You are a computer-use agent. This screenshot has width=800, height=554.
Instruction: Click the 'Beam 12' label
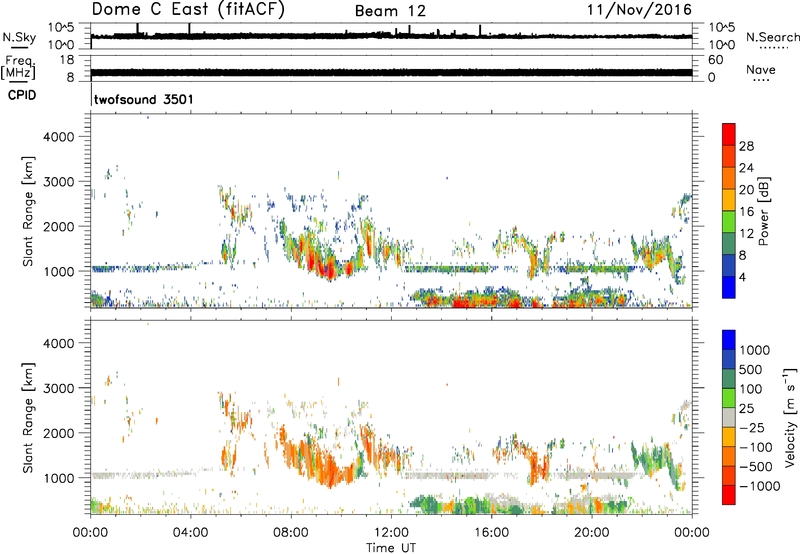pos(390,11)
